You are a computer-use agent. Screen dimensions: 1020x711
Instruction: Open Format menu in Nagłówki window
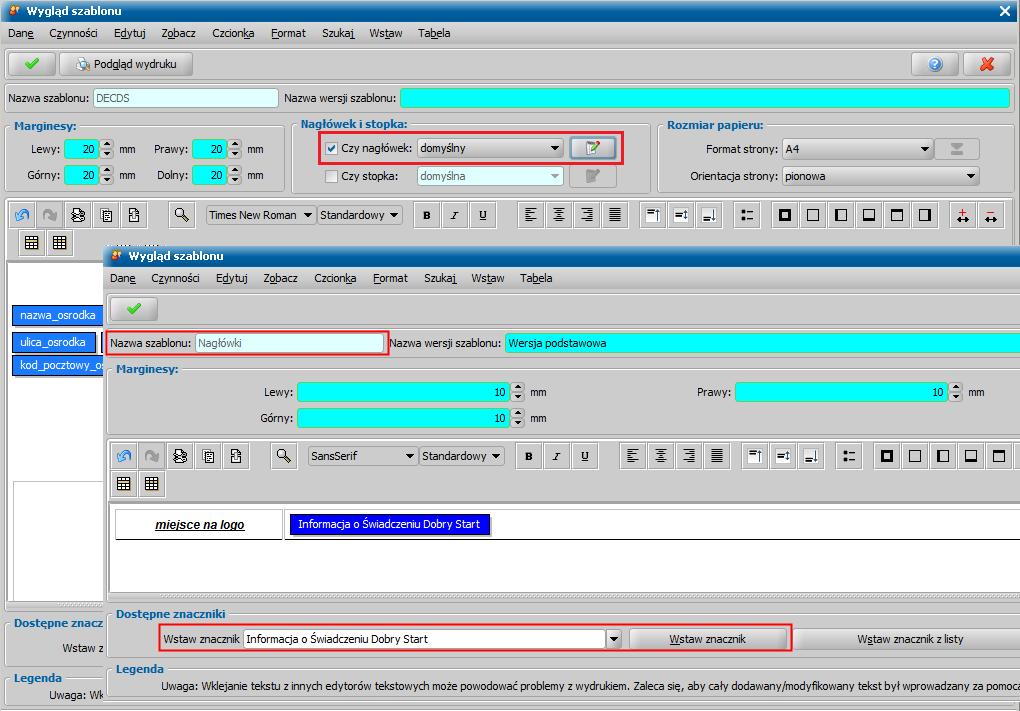[x=390, y=278]
